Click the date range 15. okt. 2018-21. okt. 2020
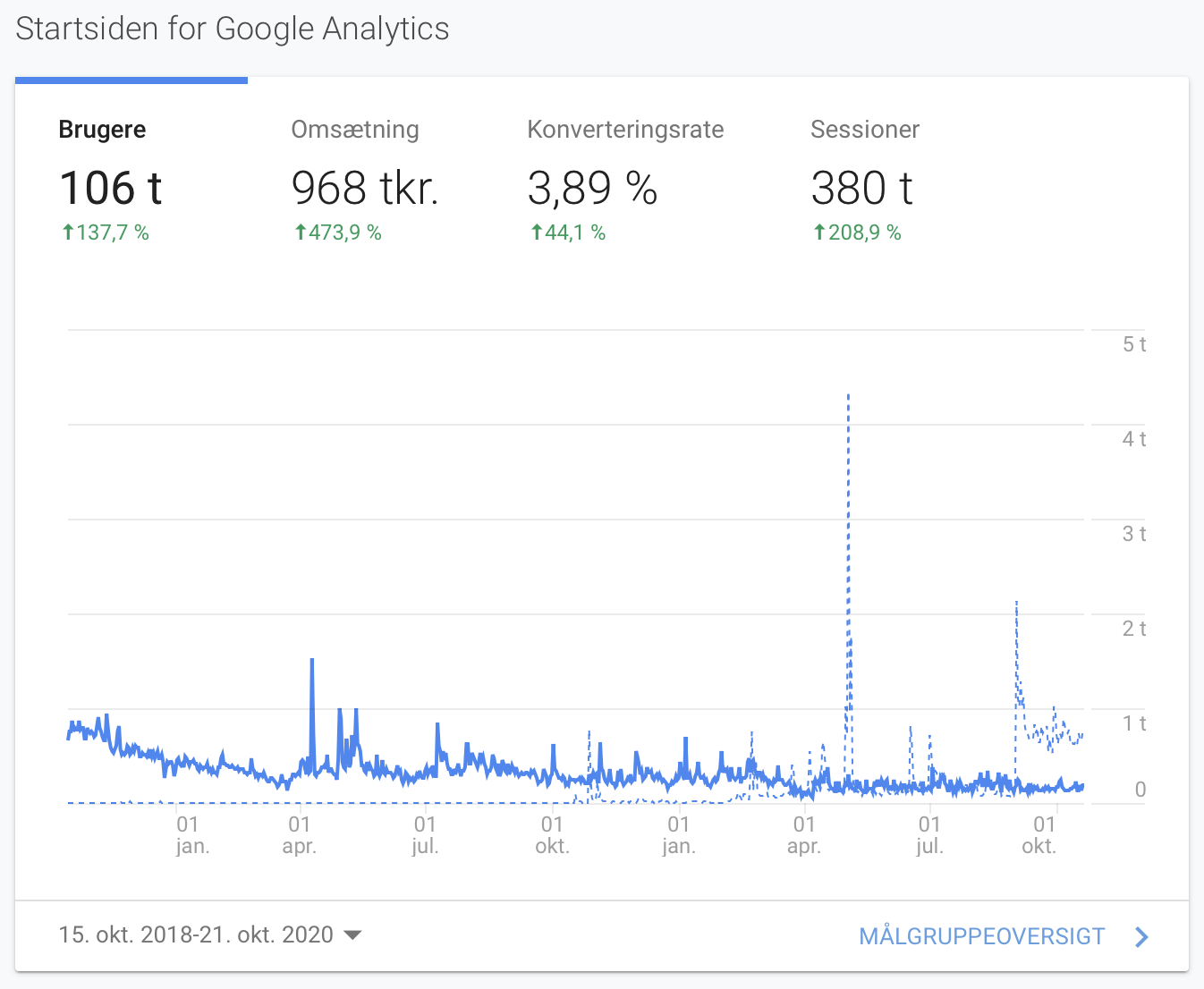Viewport: 1204px width, 989px height. (195, 935)
